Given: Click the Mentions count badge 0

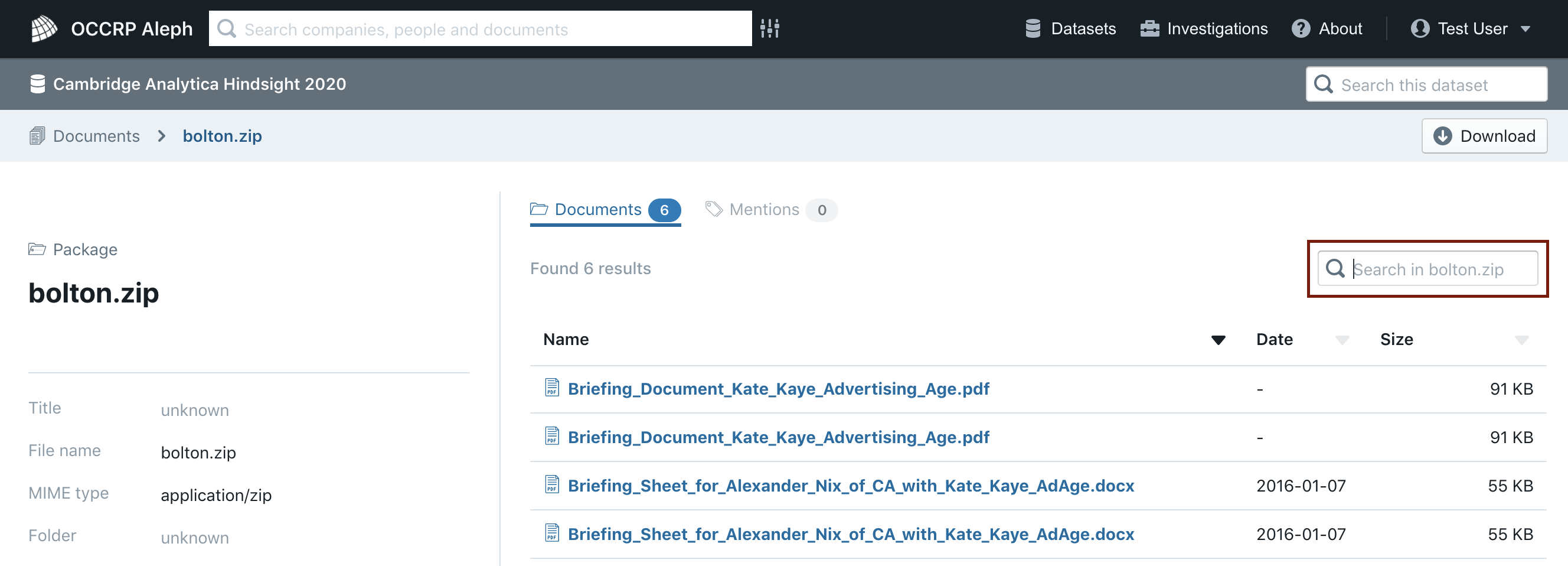Looking at the screenshot, I should 822,210.
